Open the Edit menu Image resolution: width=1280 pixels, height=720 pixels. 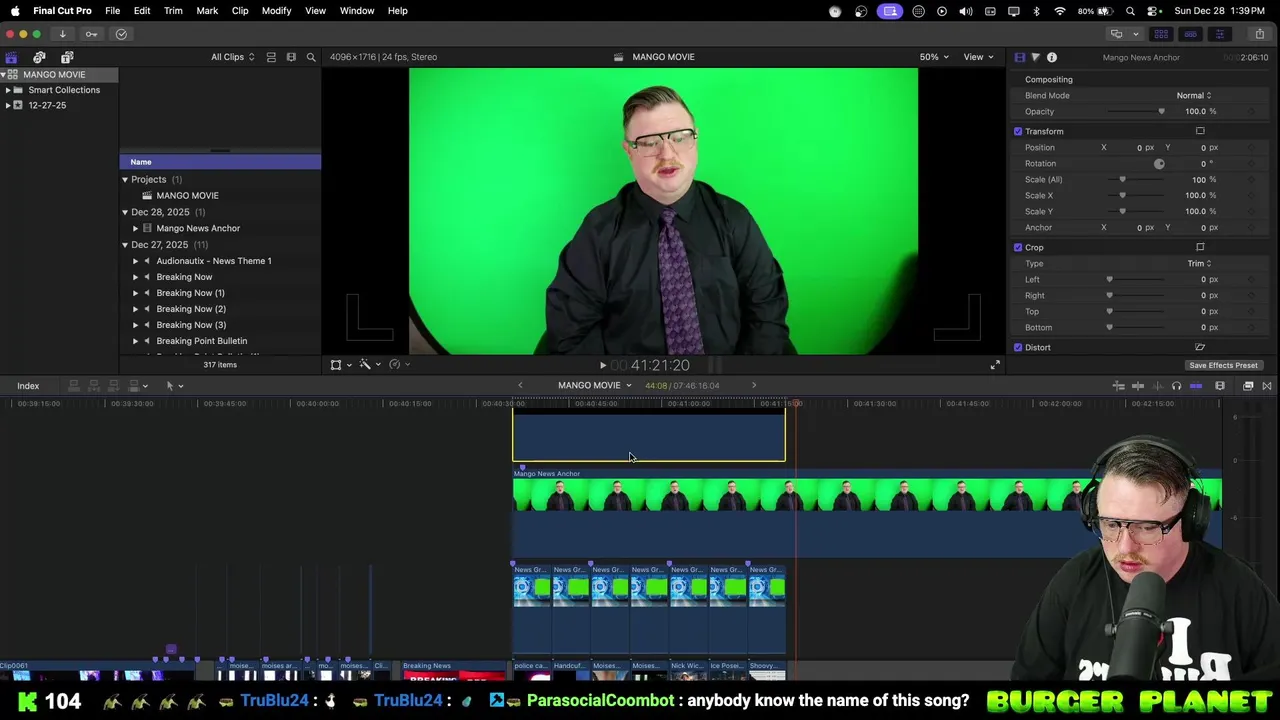tap(142, 11)
